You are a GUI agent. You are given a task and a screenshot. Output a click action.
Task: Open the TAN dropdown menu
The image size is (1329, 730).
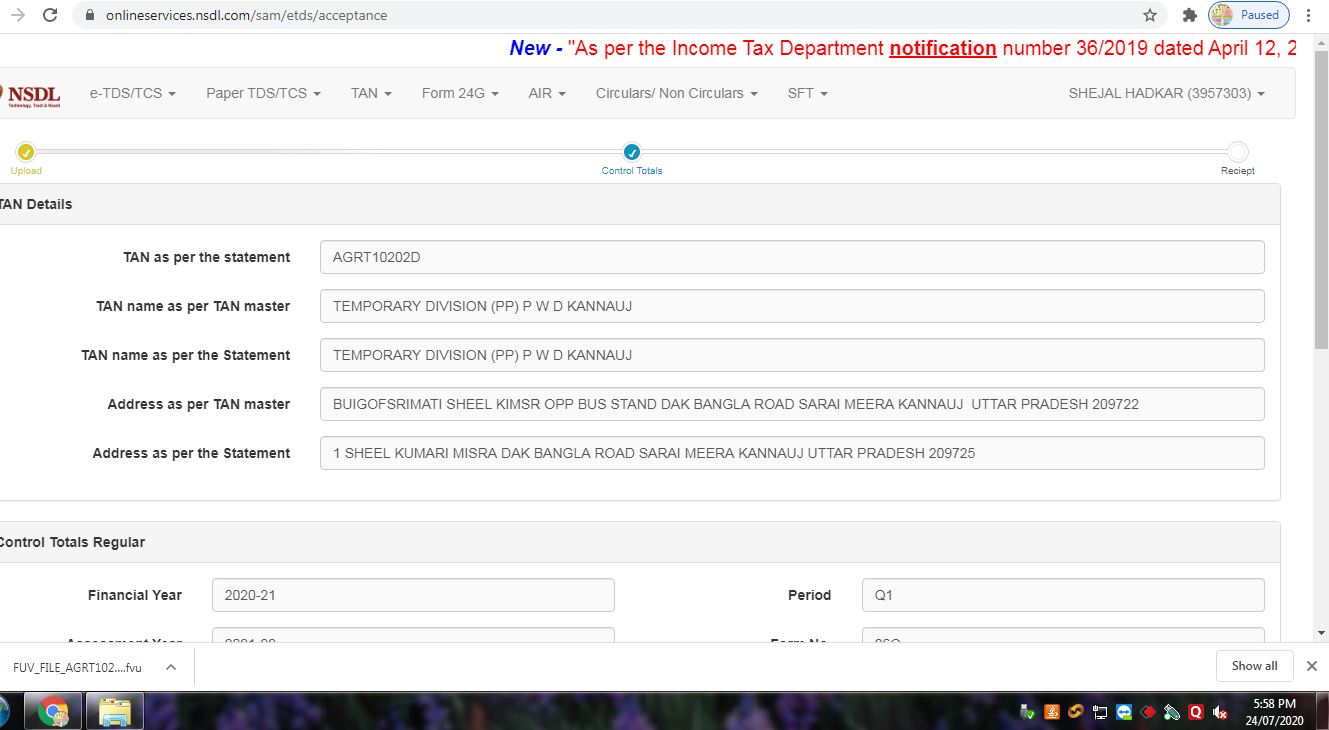[x=371, y=93]
